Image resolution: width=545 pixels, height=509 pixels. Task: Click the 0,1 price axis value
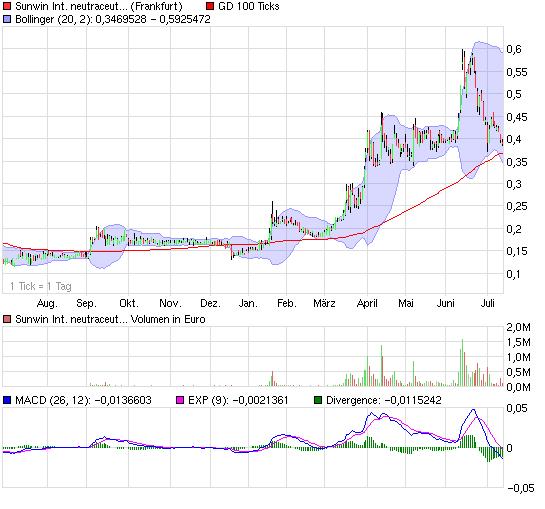[513, 274]
